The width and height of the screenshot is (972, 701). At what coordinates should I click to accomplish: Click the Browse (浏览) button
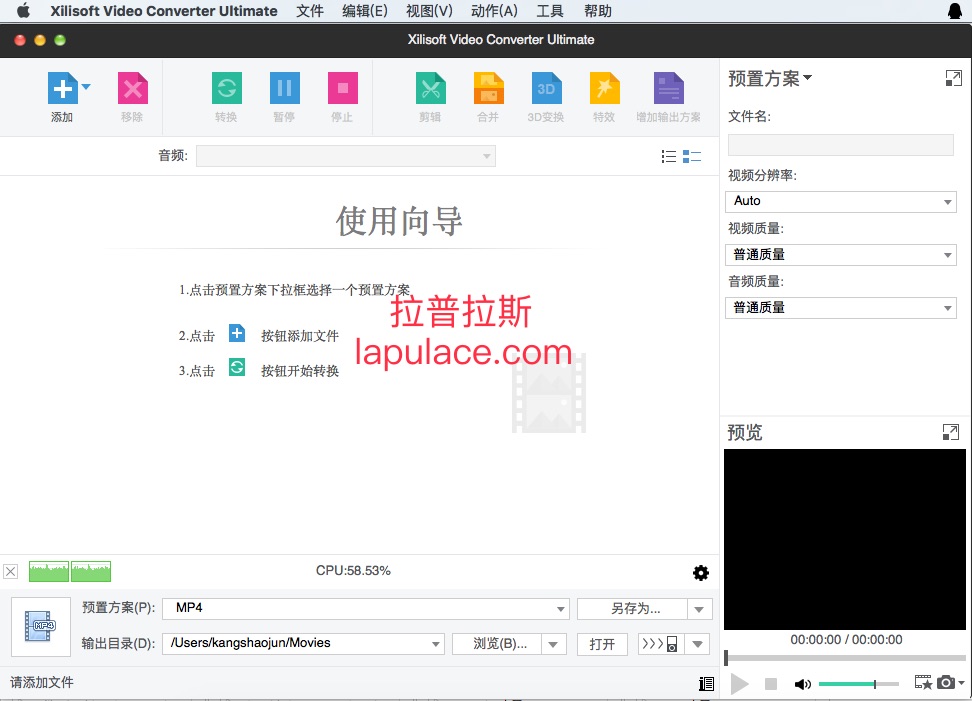(x=499, y=644)
